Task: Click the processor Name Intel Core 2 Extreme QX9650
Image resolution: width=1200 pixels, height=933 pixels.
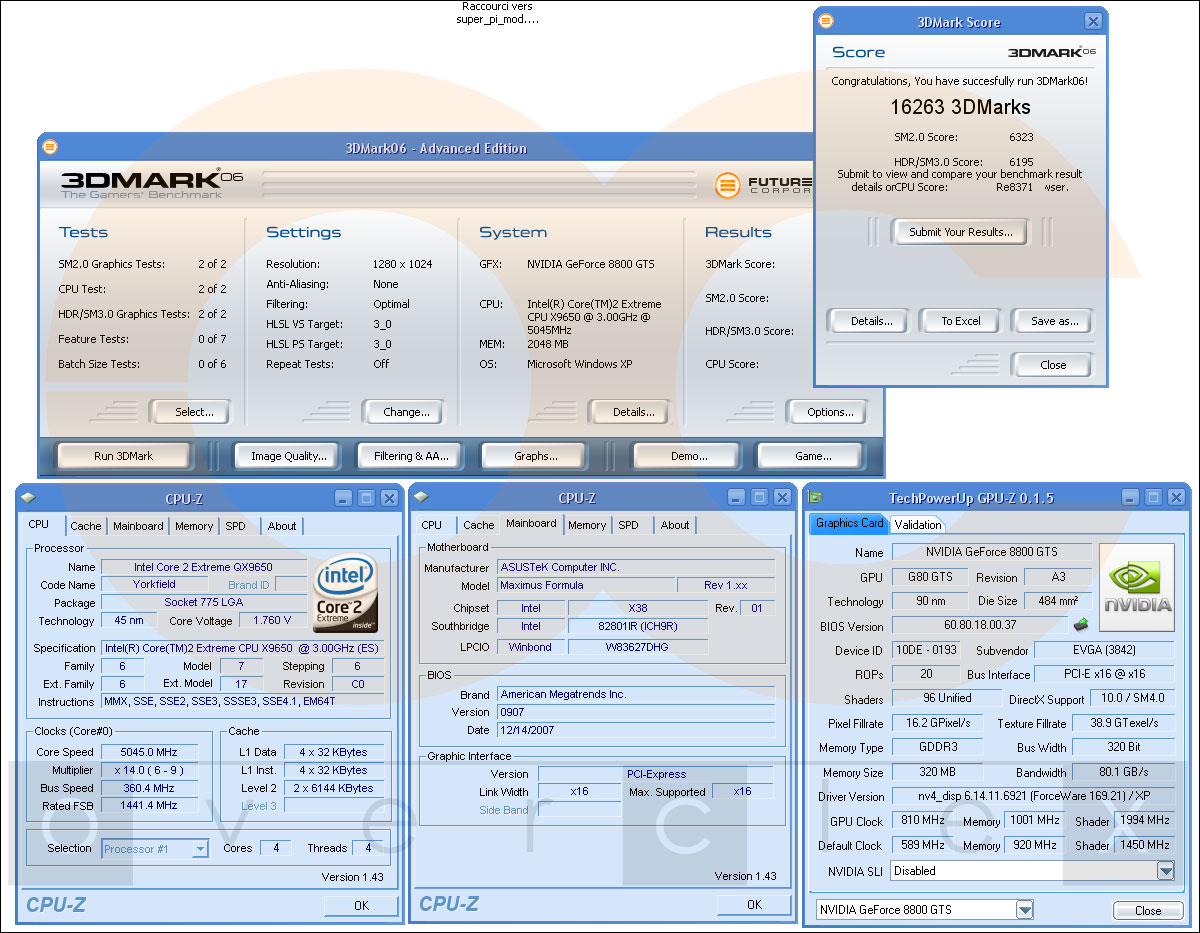Action: click(203, 567)
